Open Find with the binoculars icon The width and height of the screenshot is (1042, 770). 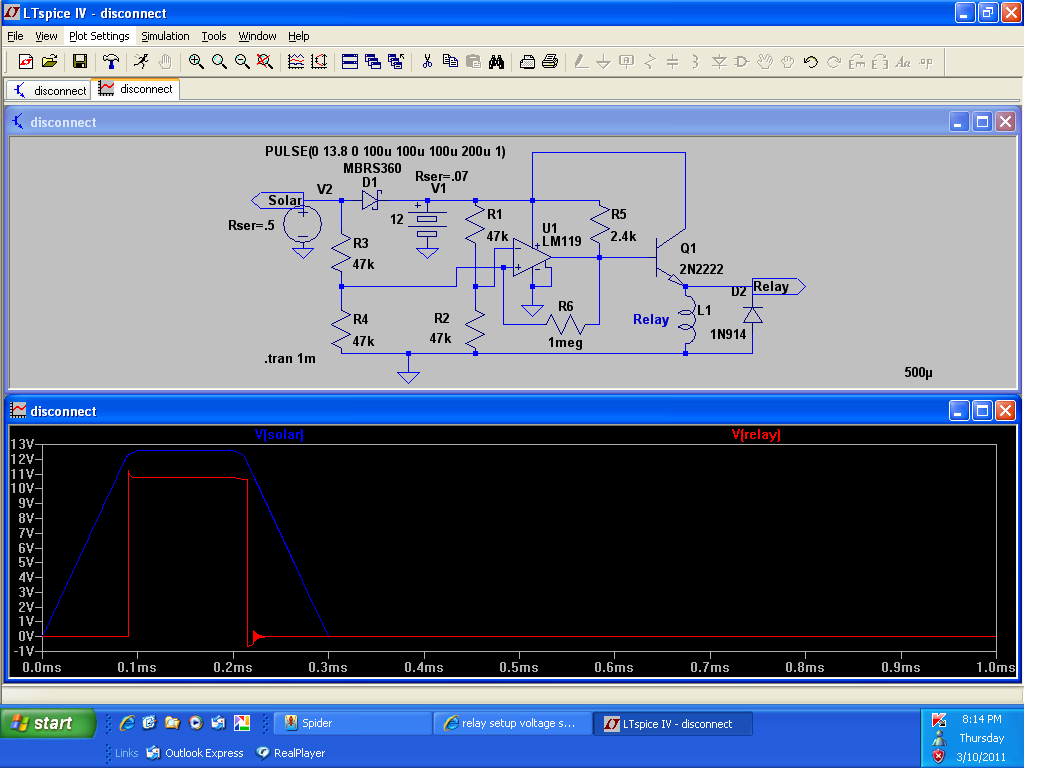point(496,62)
